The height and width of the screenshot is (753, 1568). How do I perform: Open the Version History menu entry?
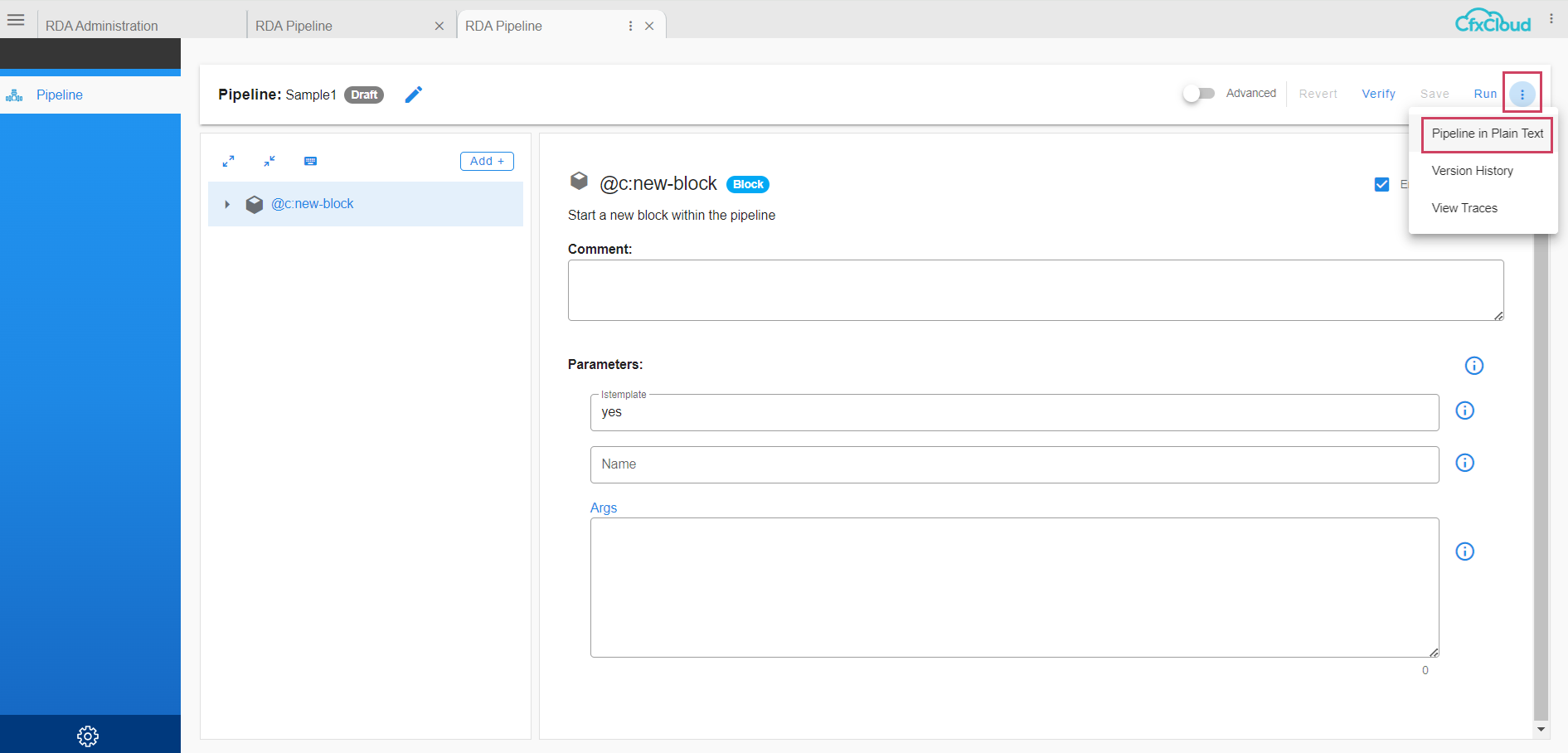tap(1472, 171)
